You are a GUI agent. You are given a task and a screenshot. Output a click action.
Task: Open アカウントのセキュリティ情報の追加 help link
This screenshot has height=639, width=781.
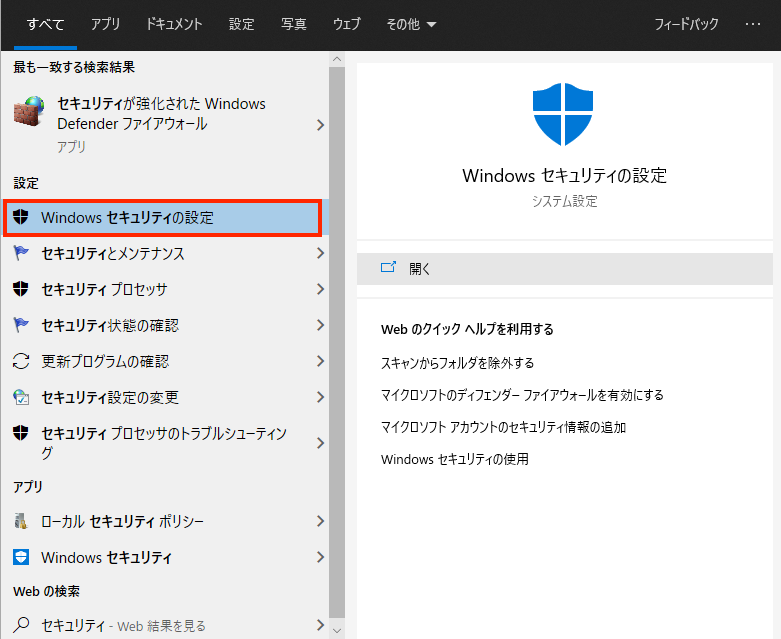(x=504, y=427)
